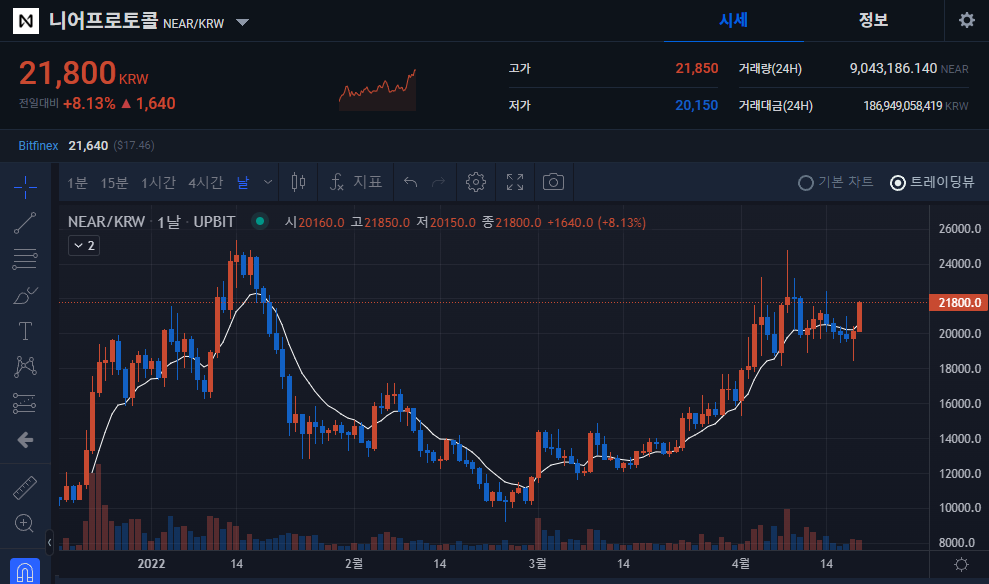Click the 21800.0 price label on axis
Image resolution: width=989 pixels, height=584 pixels.
(x=959, y=303)
